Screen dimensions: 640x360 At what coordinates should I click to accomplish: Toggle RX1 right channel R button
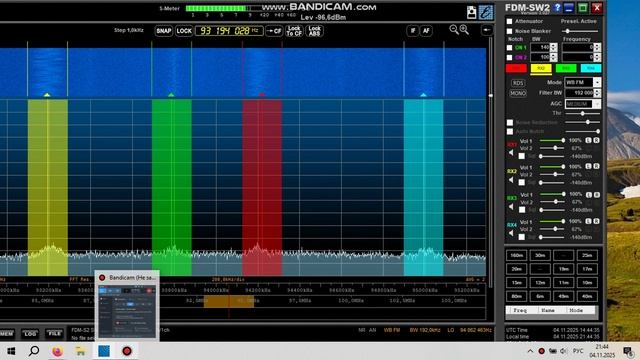coord(596,140)
